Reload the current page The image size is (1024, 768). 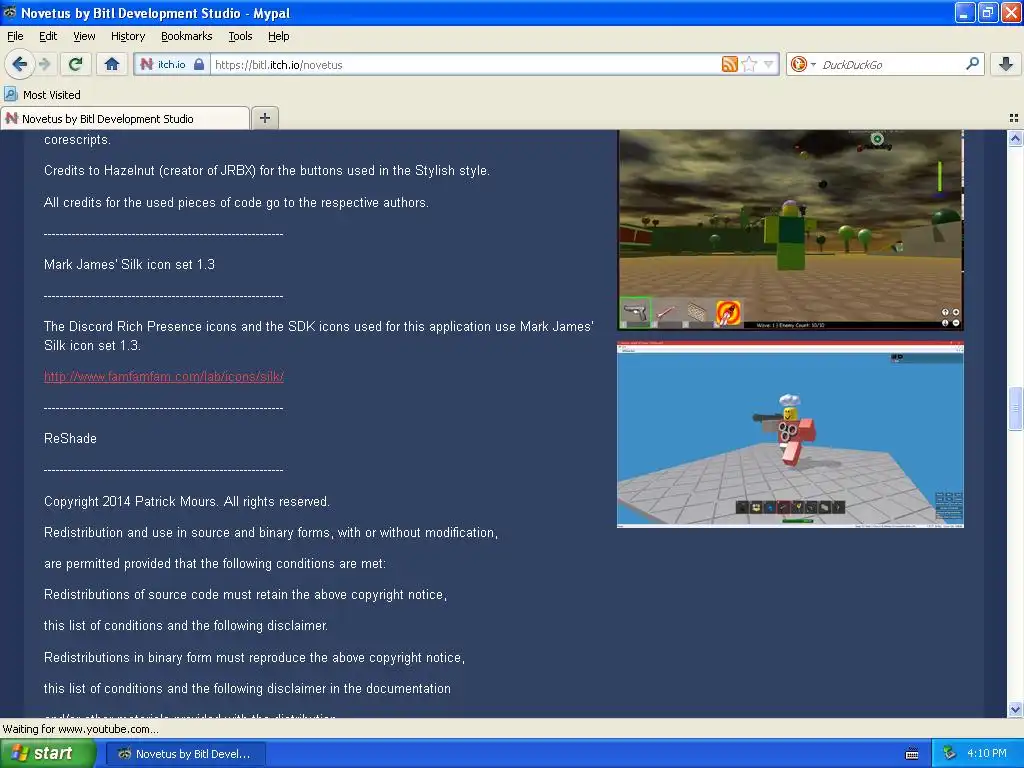[75, 64]
